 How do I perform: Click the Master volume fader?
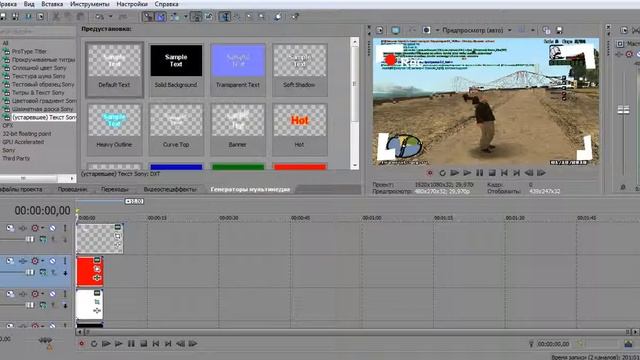coord(623,110)
